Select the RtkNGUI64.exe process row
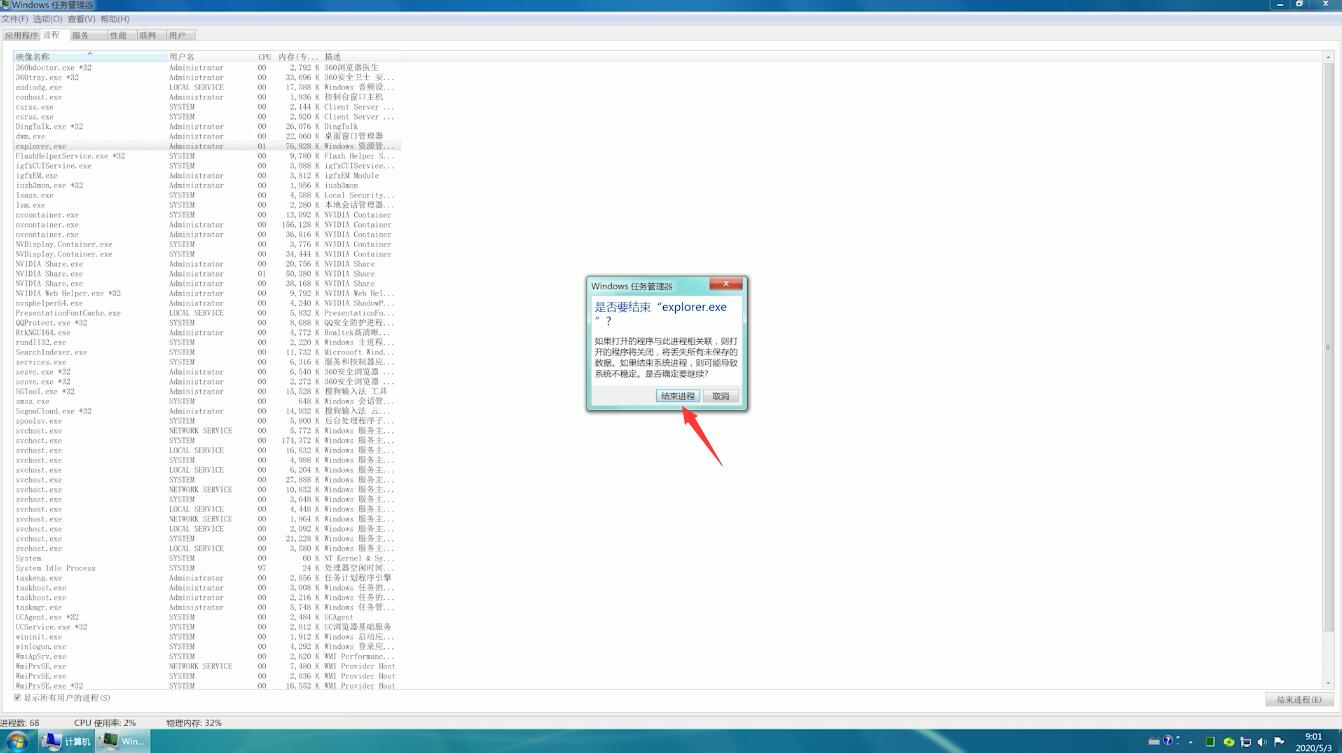The height and width of the screenshot is (753, 1342). 207,333
